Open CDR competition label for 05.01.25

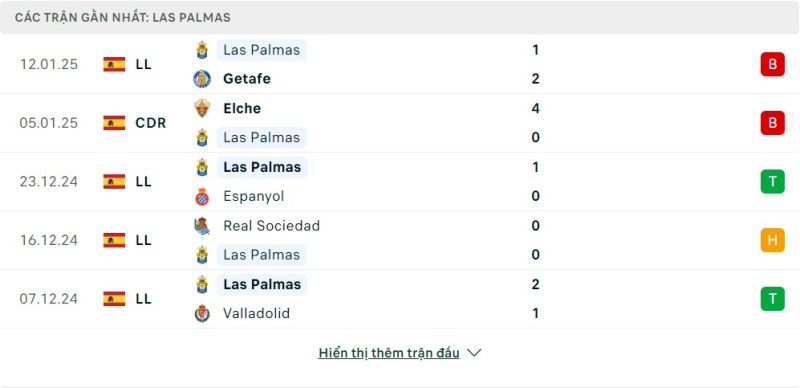point(151,123)
